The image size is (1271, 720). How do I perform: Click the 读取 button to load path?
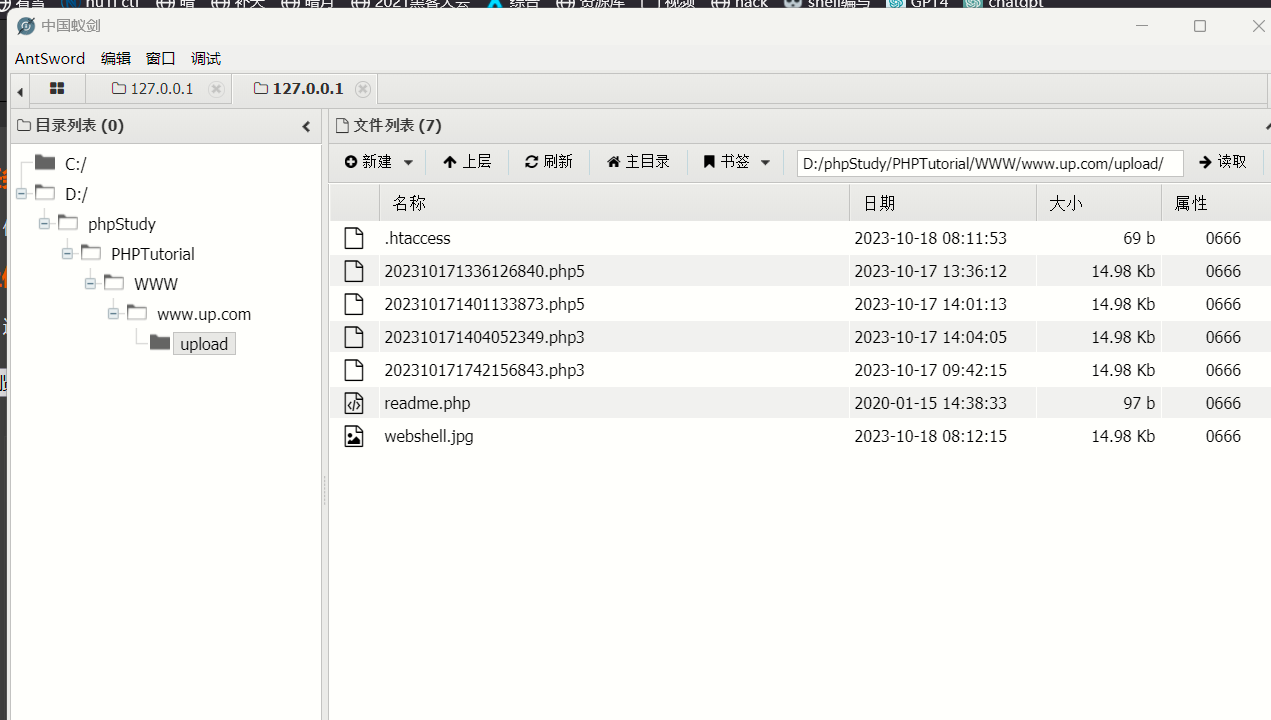click(x=1223, y=162)
